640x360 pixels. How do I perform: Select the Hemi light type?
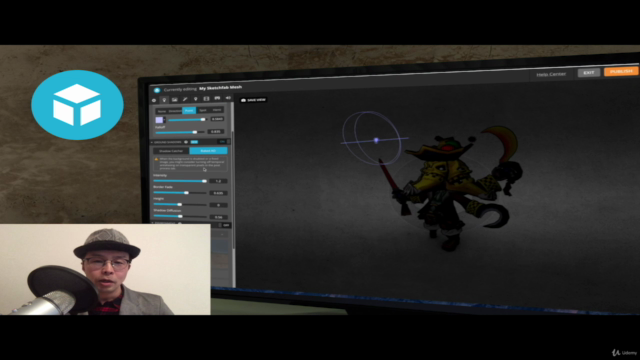pyautogui.click(x=217, y=110)
